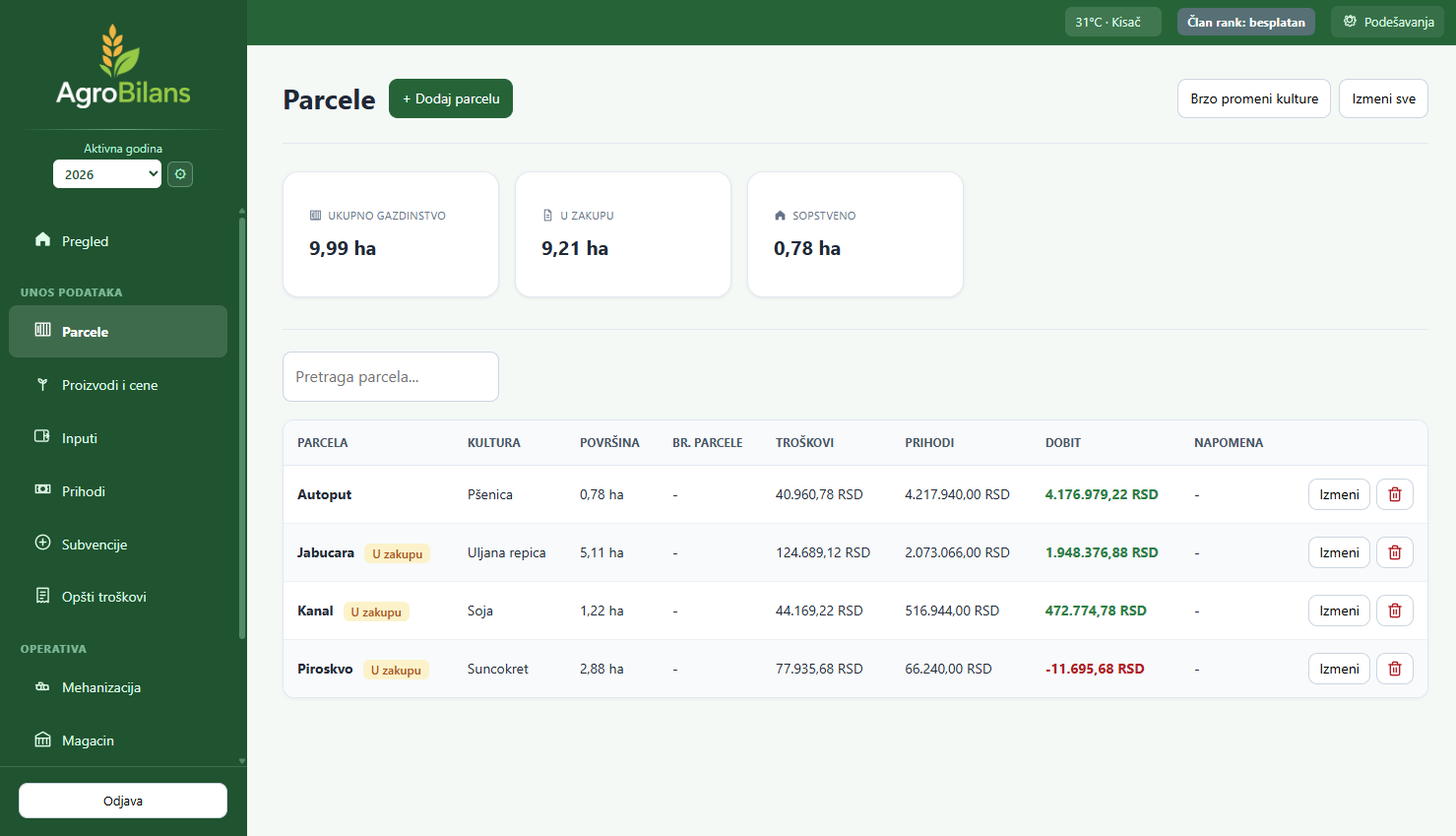Click the Proizvodi i cene plant icon

pyautogui.click(x=42, y=384)
